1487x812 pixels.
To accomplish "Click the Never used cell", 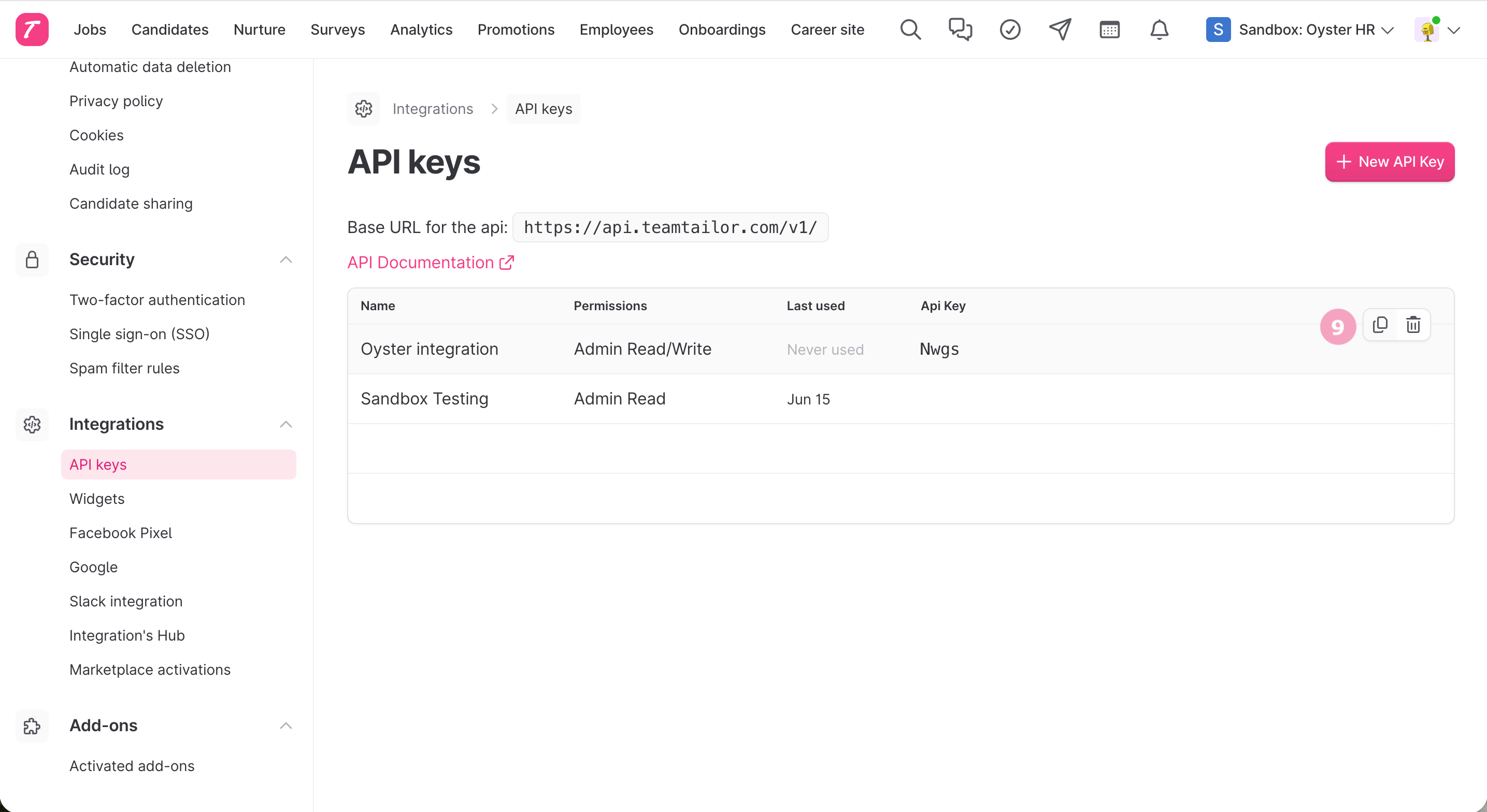I will [x=825, y=350].
